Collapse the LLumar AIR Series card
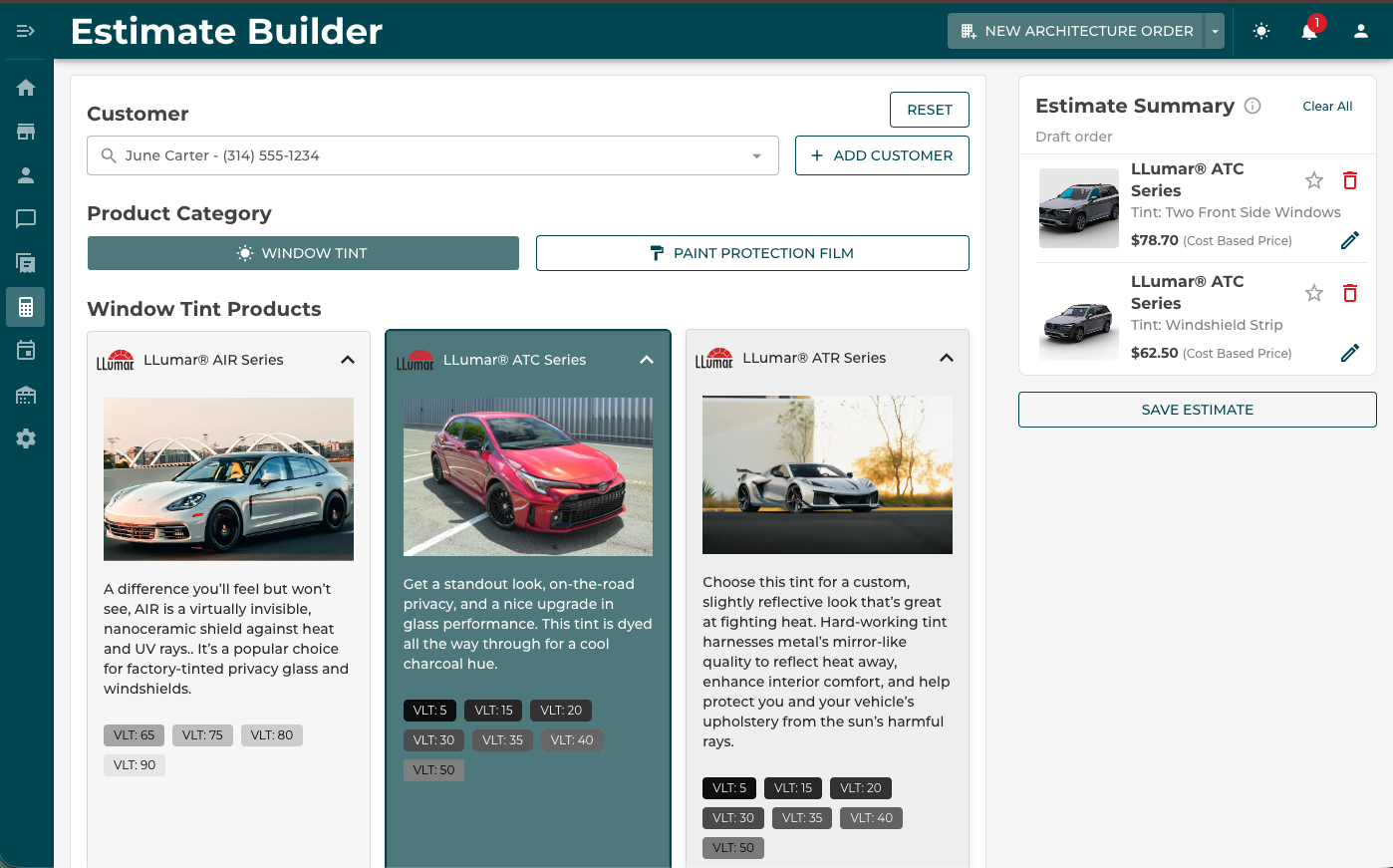The width and height of the screenshot is (1393, 868). (348, 360)
